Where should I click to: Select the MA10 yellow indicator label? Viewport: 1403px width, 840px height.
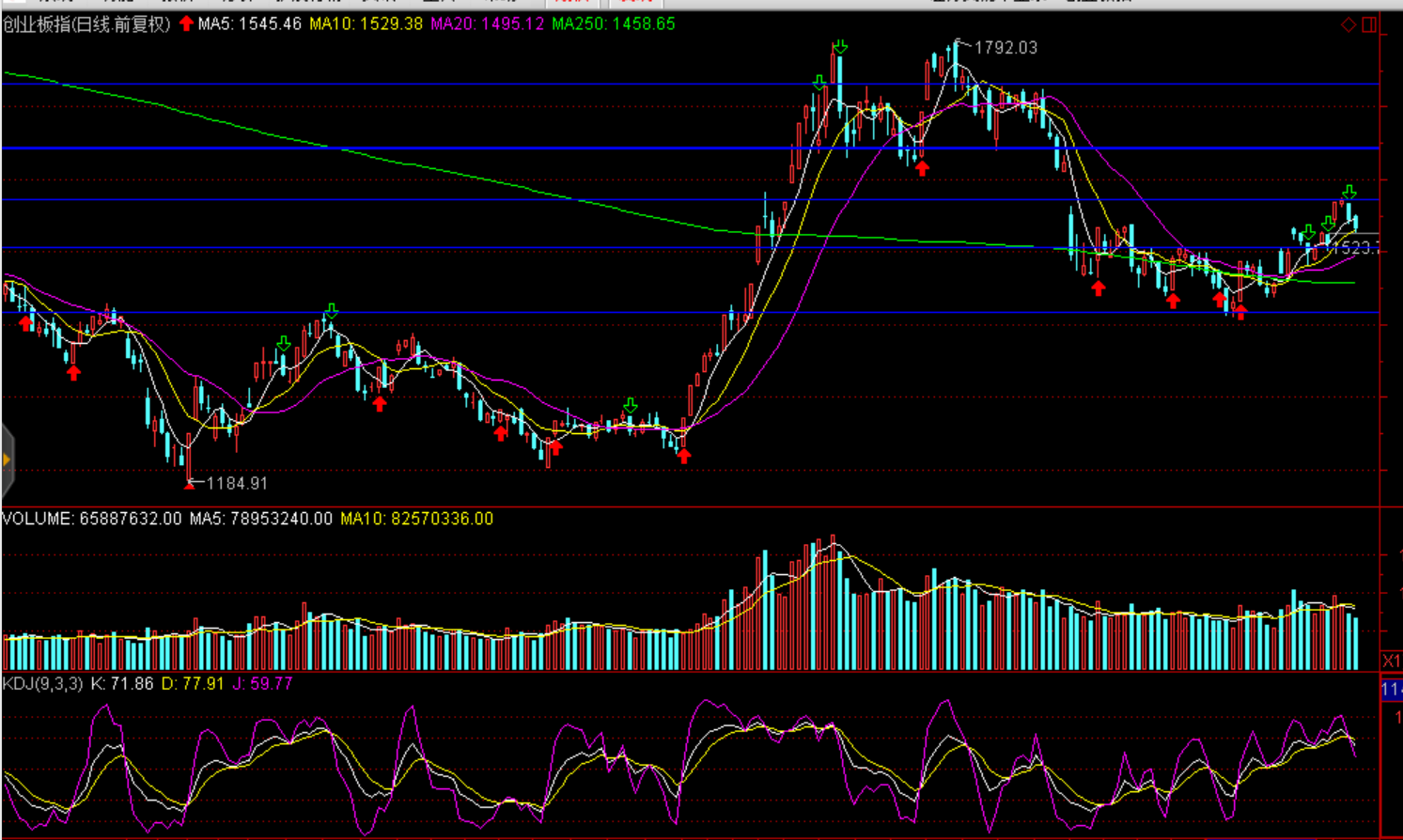click(366, 24)
